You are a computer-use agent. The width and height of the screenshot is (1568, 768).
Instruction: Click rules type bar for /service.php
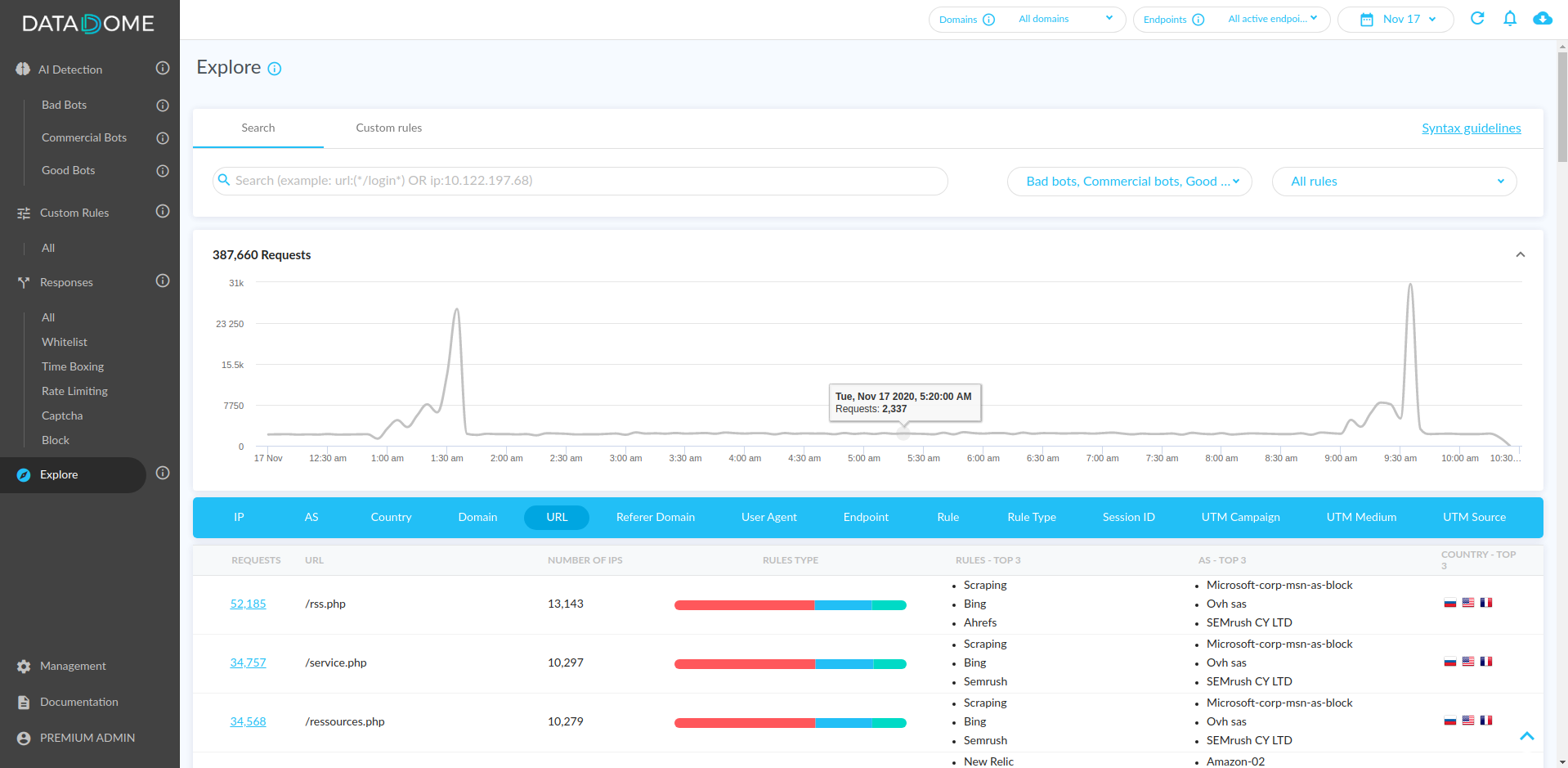pos(791,664)
